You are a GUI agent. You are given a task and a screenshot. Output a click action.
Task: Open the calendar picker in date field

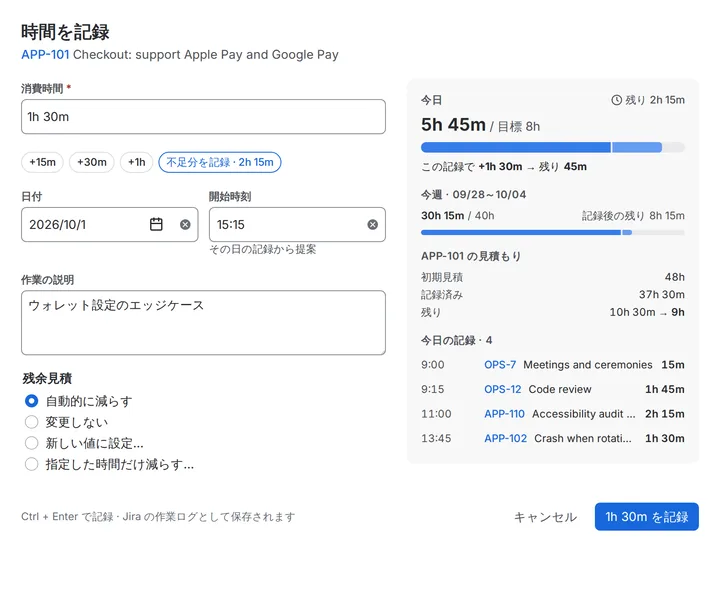[156, 225]
